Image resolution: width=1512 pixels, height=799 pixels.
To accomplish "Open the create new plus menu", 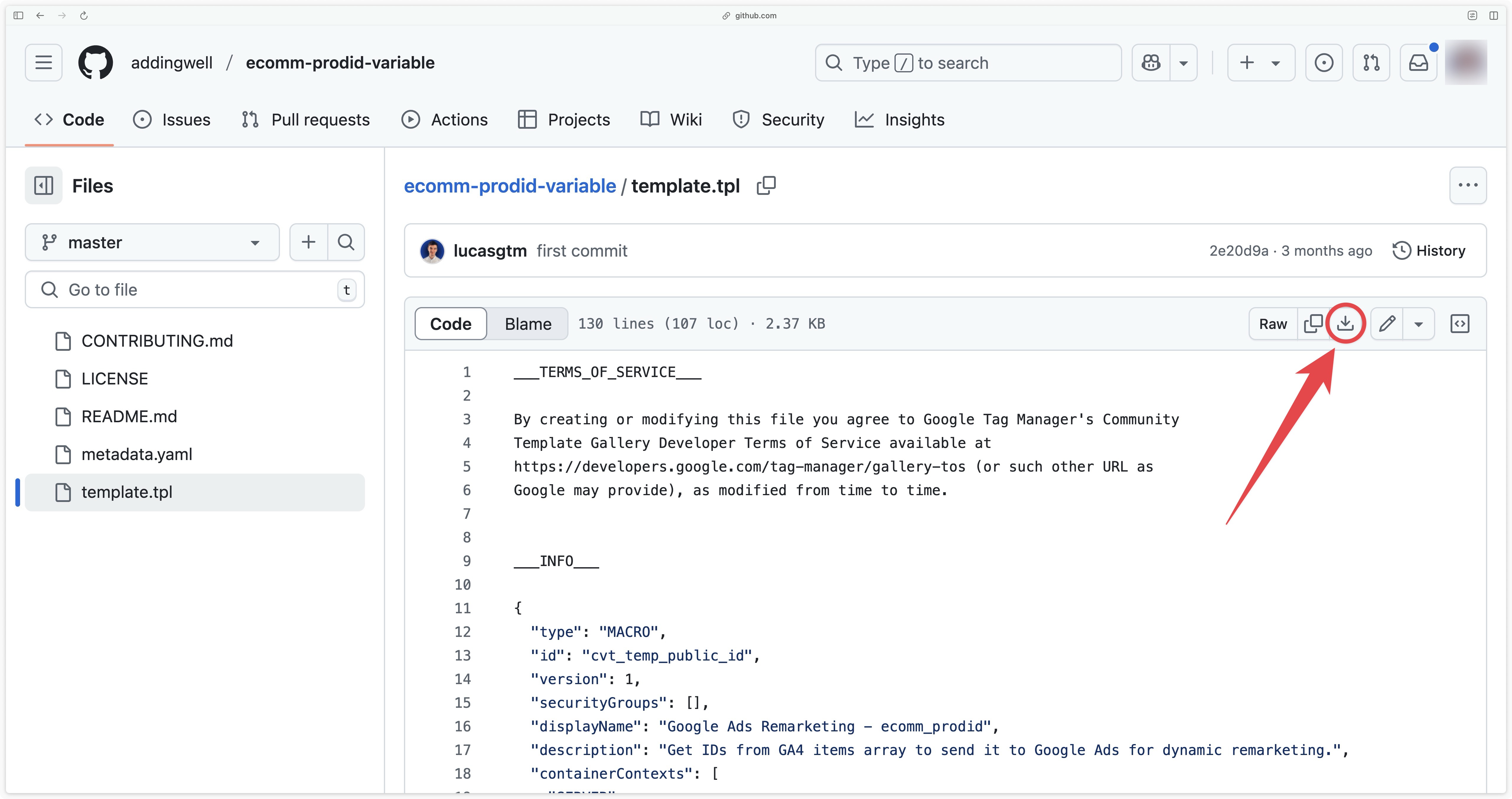I will (1261, 62).
